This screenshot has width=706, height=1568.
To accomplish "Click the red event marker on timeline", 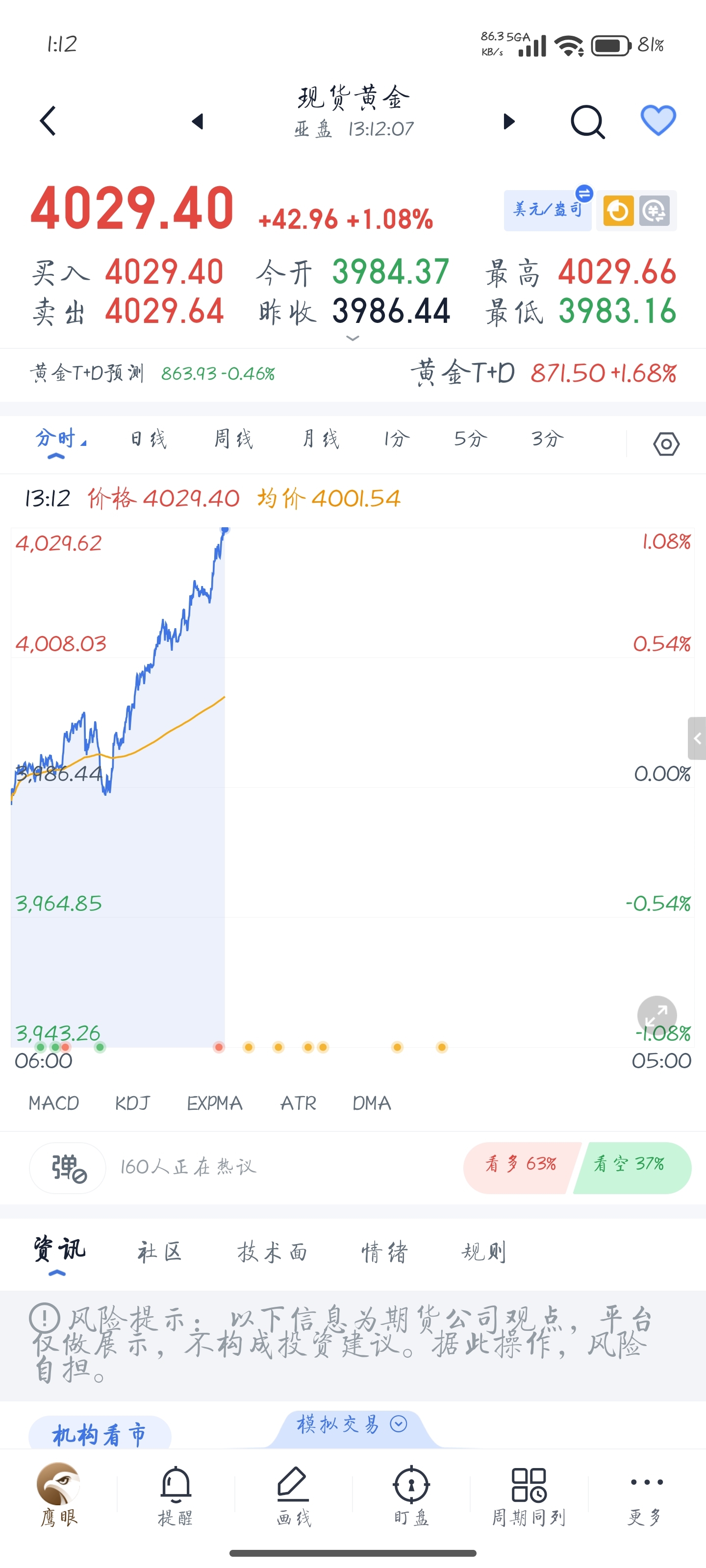I will (219, 1047).
